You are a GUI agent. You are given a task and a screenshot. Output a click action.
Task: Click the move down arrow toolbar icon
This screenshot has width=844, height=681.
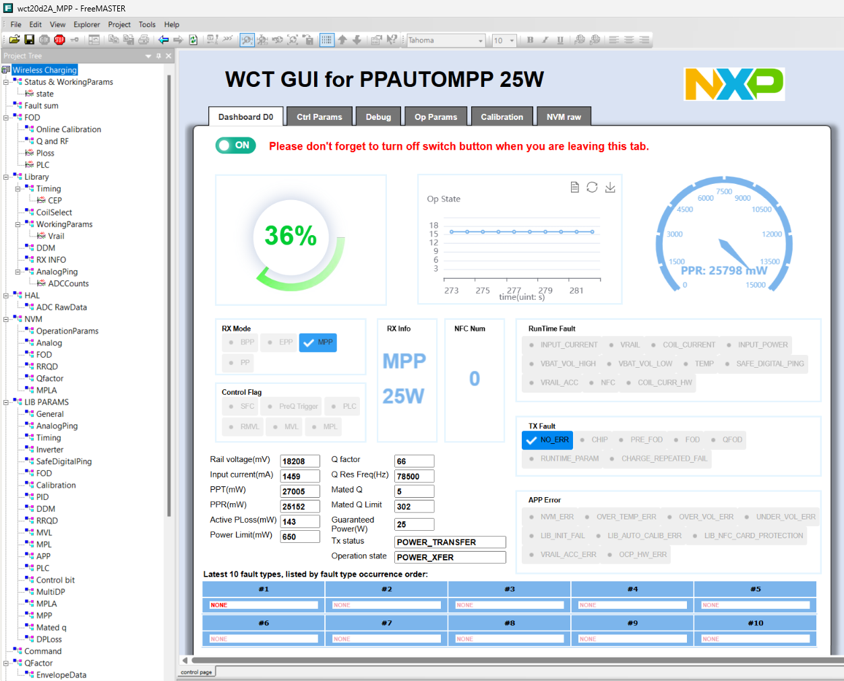[357, 40]
